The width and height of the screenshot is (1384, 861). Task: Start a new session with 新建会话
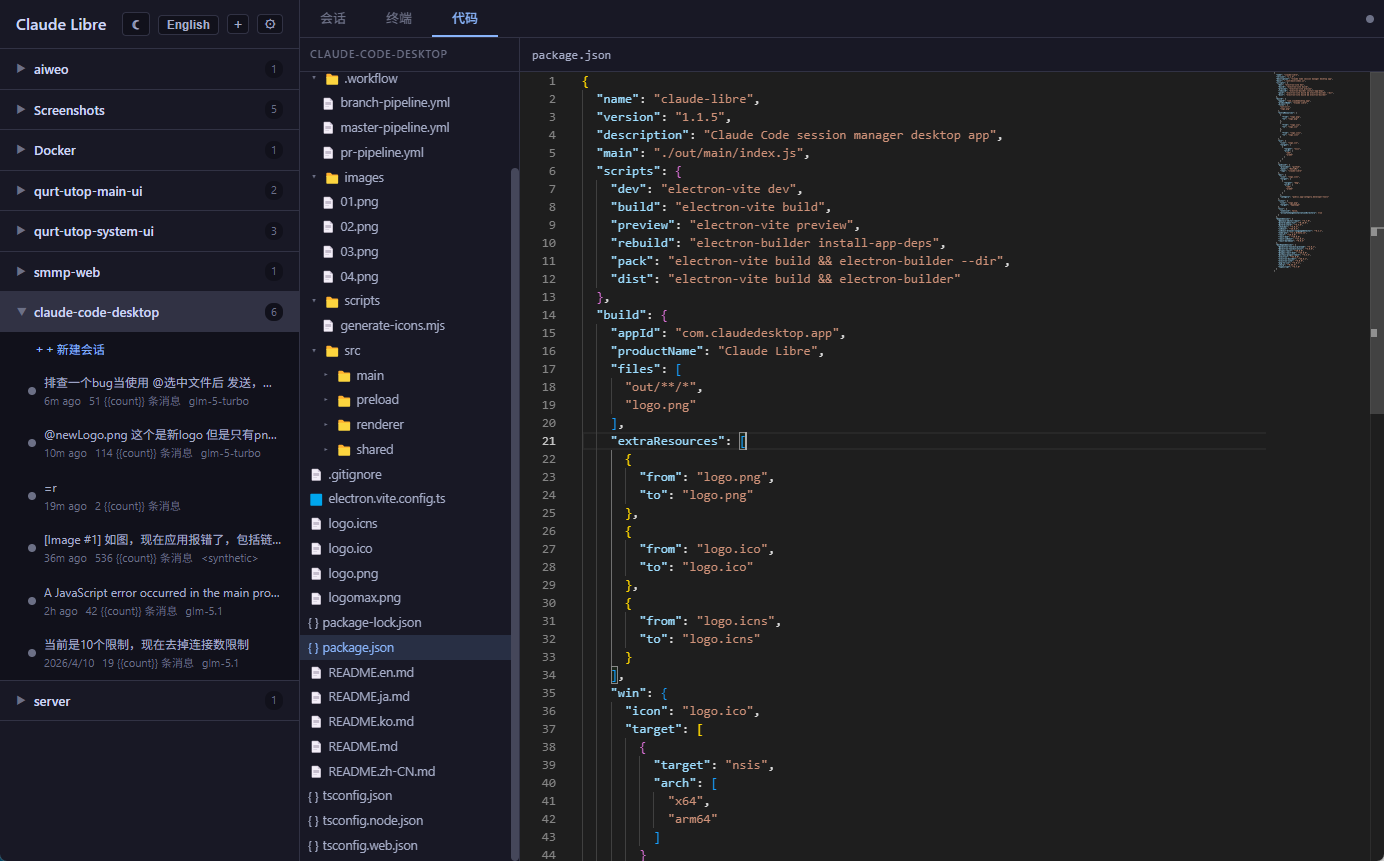click(x=70, y=350)
